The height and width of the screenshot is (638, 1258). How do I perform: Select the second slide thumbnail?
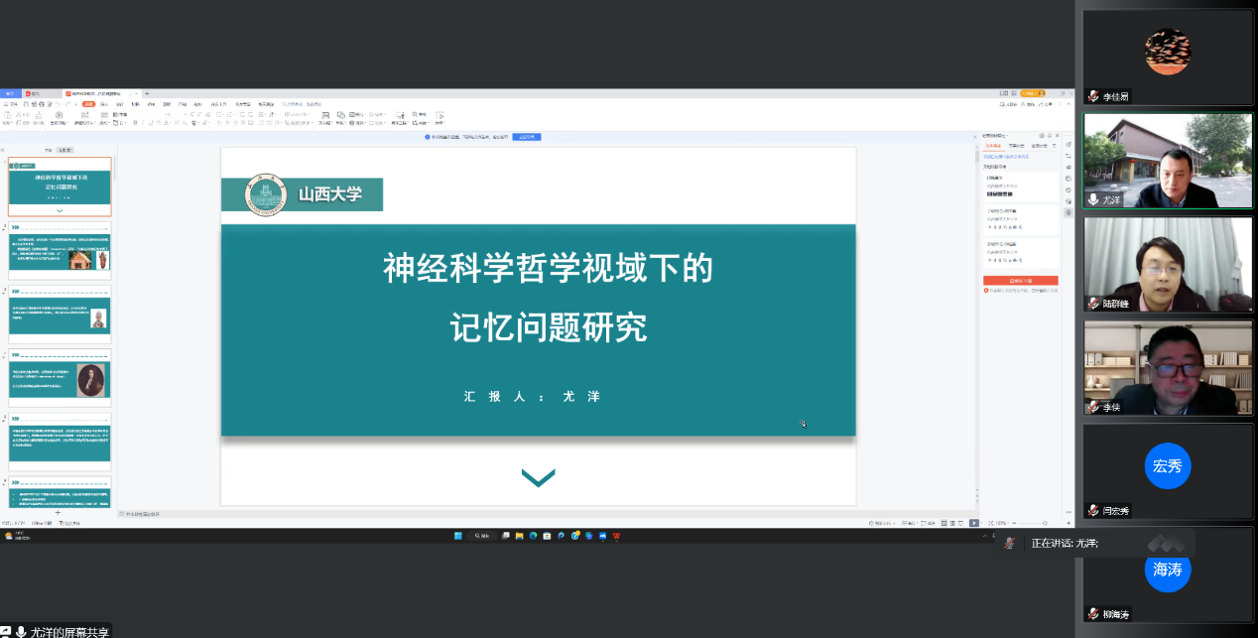click(x=60, y=250)
